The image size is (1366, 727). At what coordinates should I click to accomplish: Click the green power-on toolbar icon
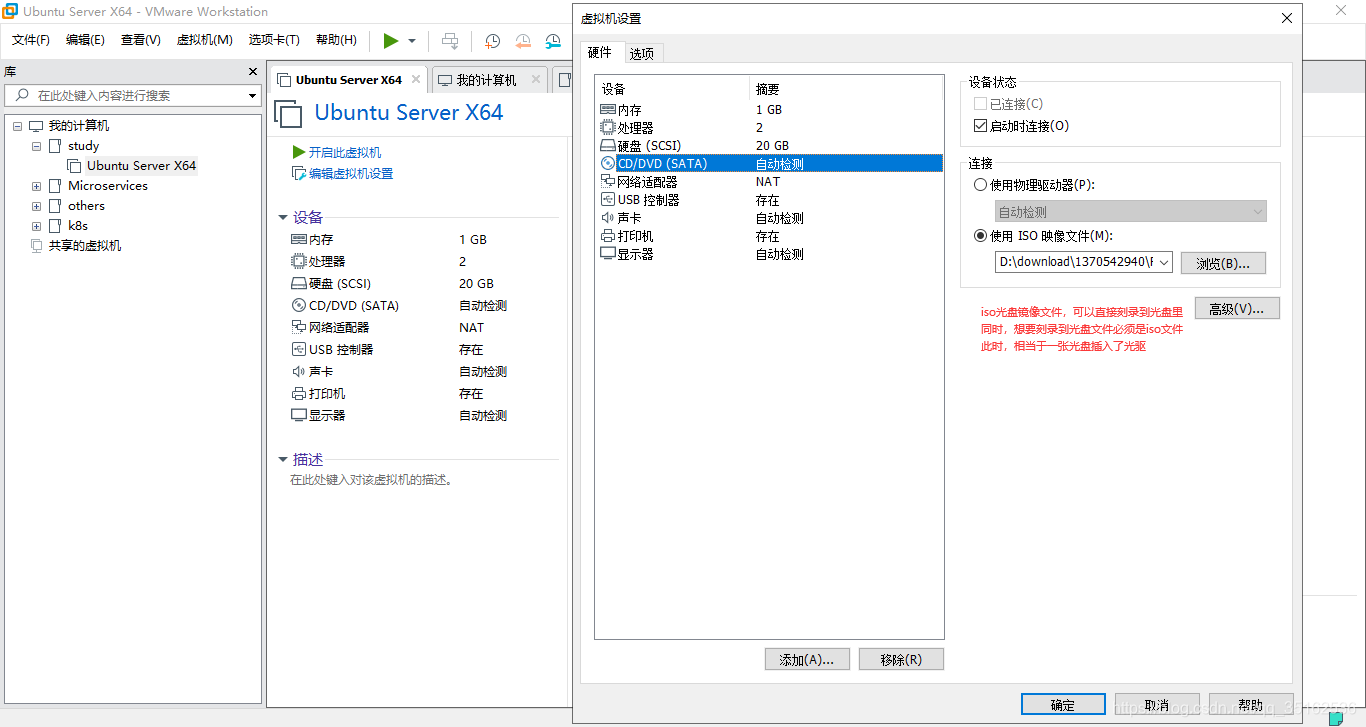point(390,40)
